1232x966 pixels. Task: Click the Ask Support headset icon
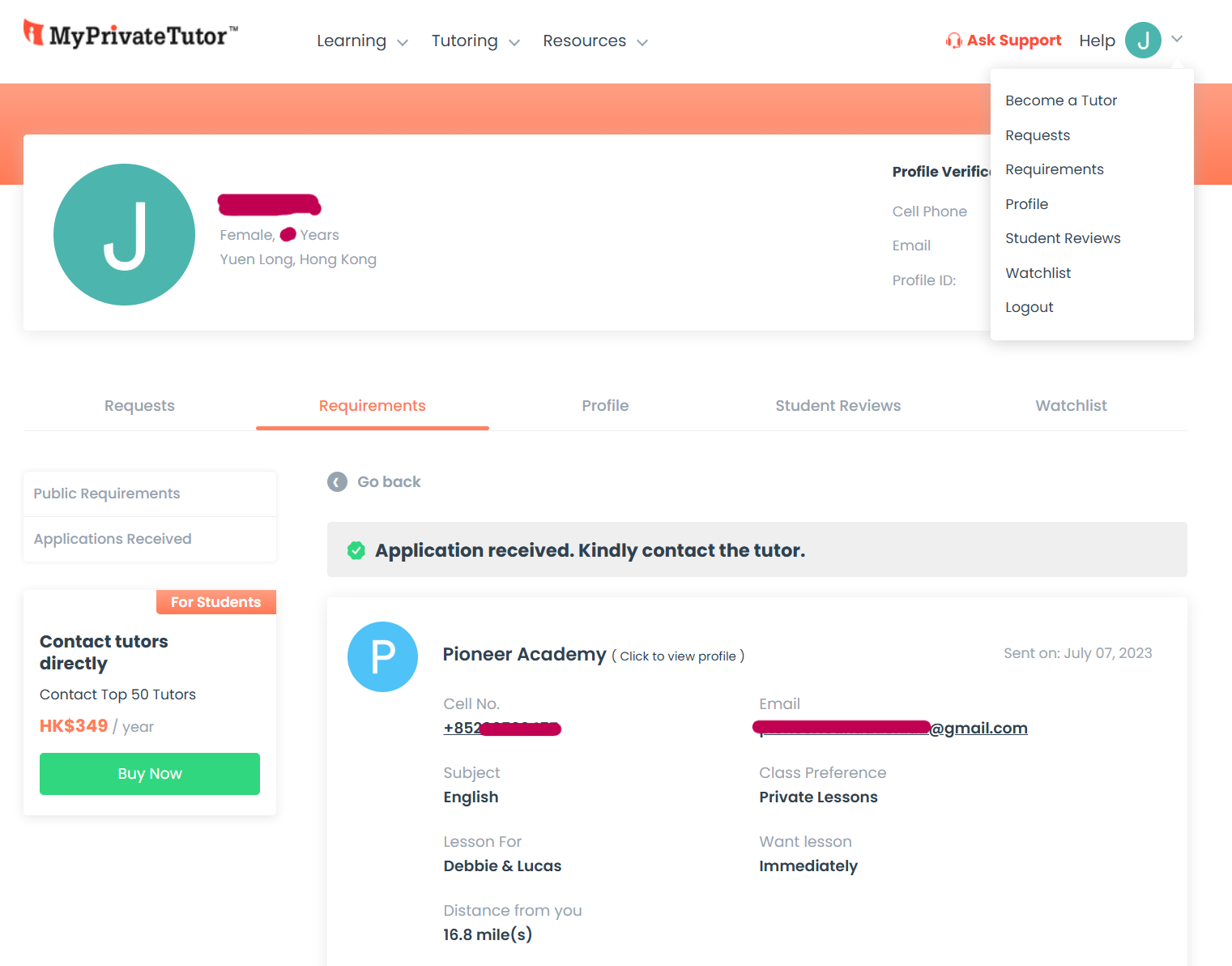tap(953, 41)
